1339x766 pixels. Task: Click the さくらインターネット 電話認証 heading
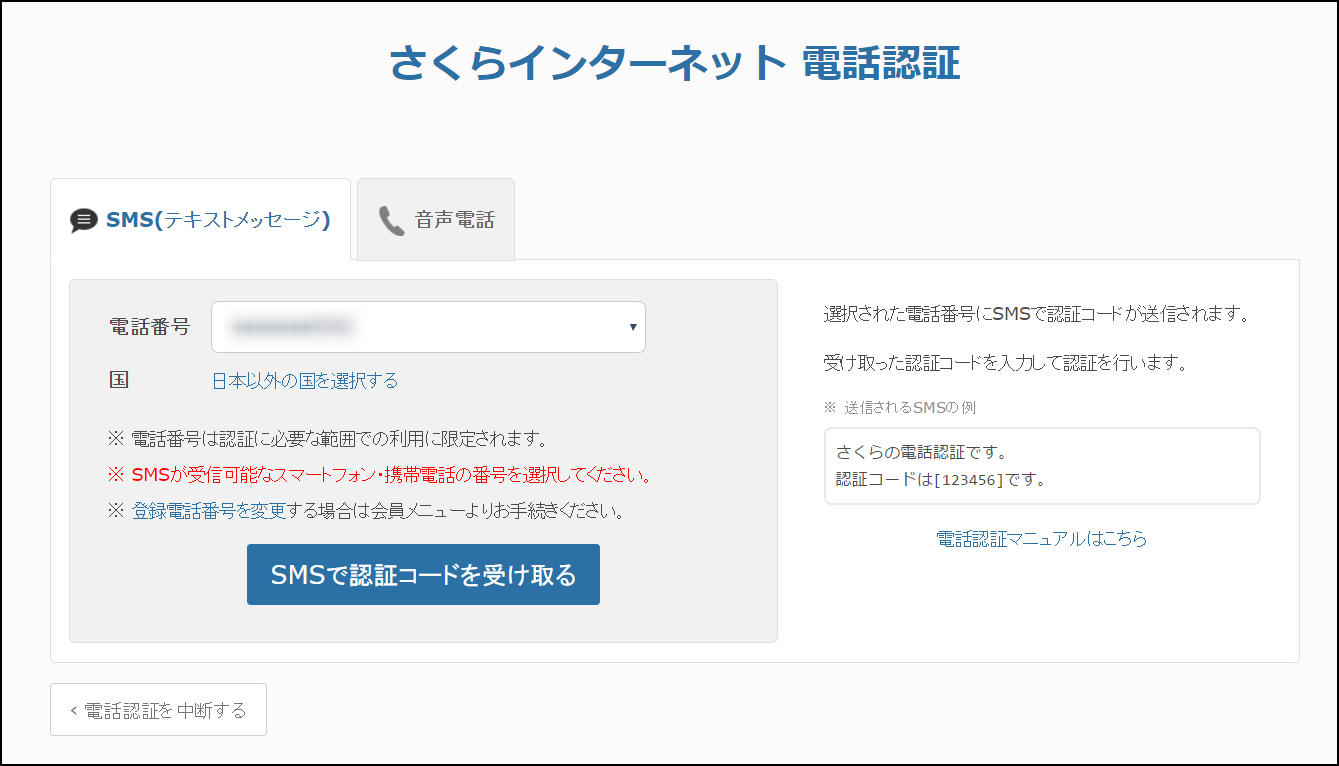[x=674, y=62]
